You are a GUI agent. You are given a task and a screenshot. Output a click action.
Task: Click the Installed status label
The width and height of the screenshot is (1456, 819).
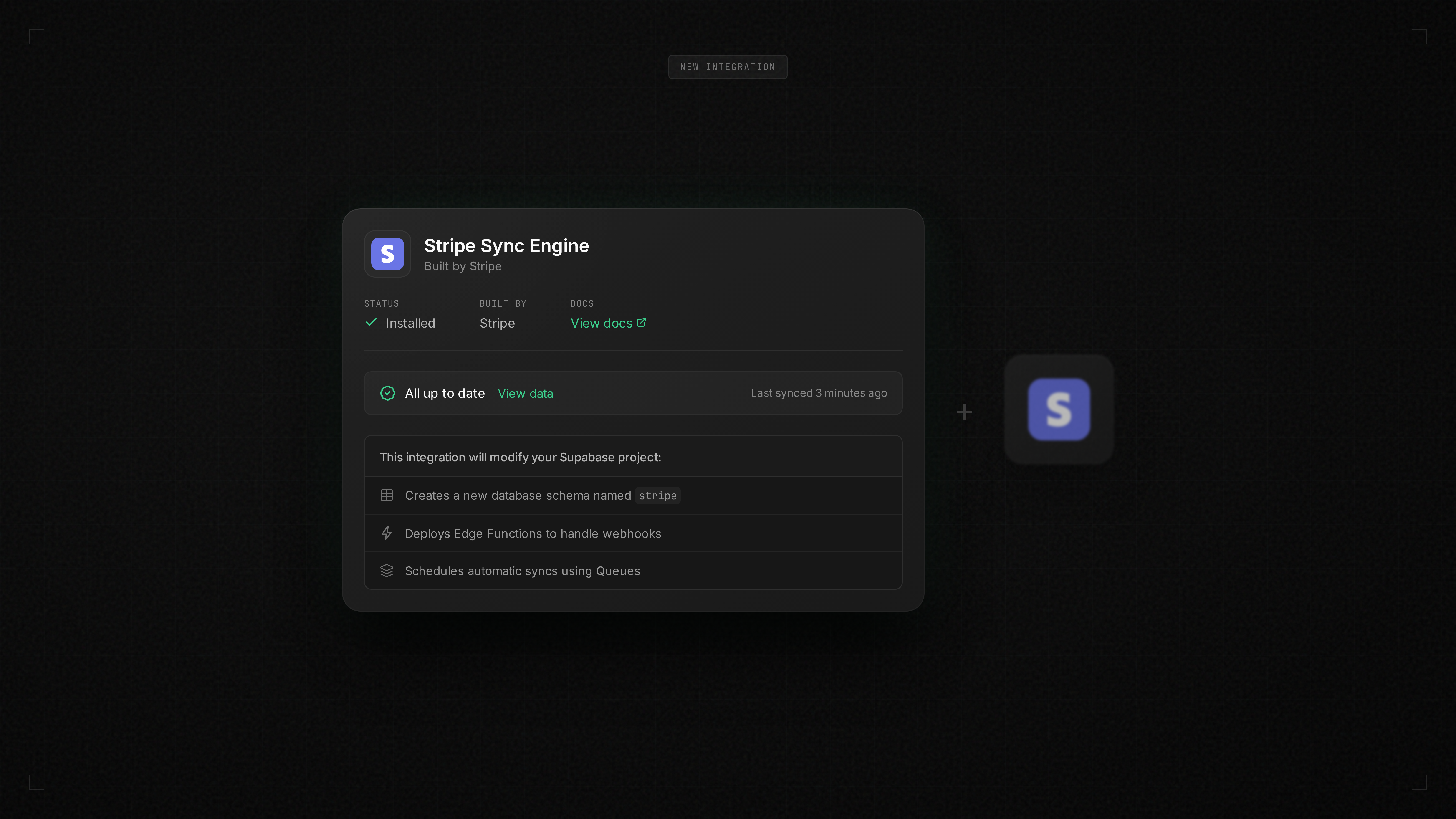click(410, 323)
